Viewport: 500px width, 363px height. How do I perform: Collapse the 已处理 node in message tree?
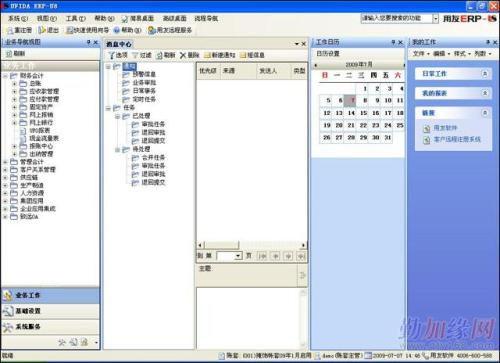(117, 116)
